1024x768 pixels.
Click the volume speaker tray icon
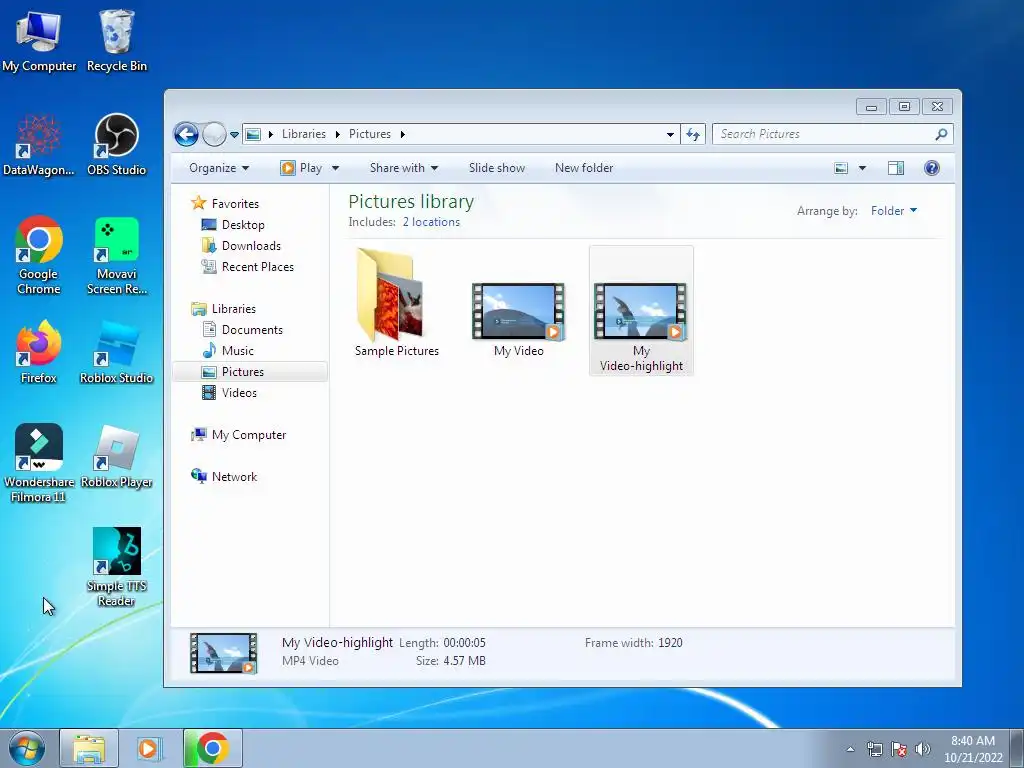[923, 749]
